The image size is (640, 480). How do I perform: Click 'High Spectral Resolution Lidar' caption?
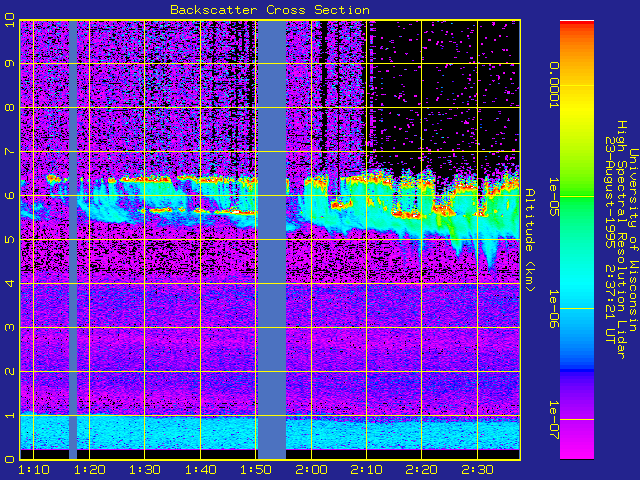pyautogui.click(x=622, y=240)
